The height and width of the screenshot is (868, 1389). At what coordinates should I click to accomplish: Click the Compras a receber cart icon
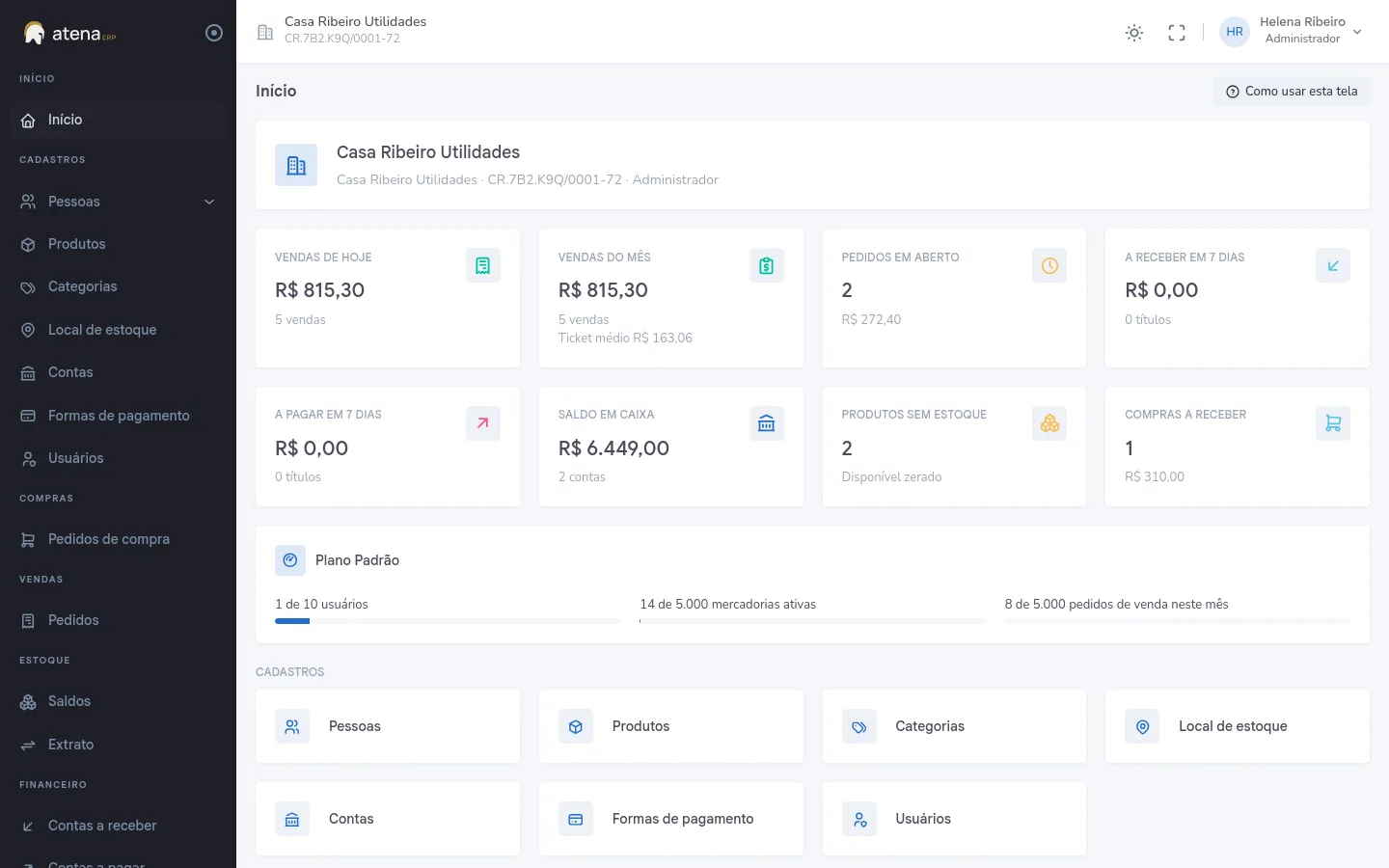pyautogui.click(x=1333, y=423)
